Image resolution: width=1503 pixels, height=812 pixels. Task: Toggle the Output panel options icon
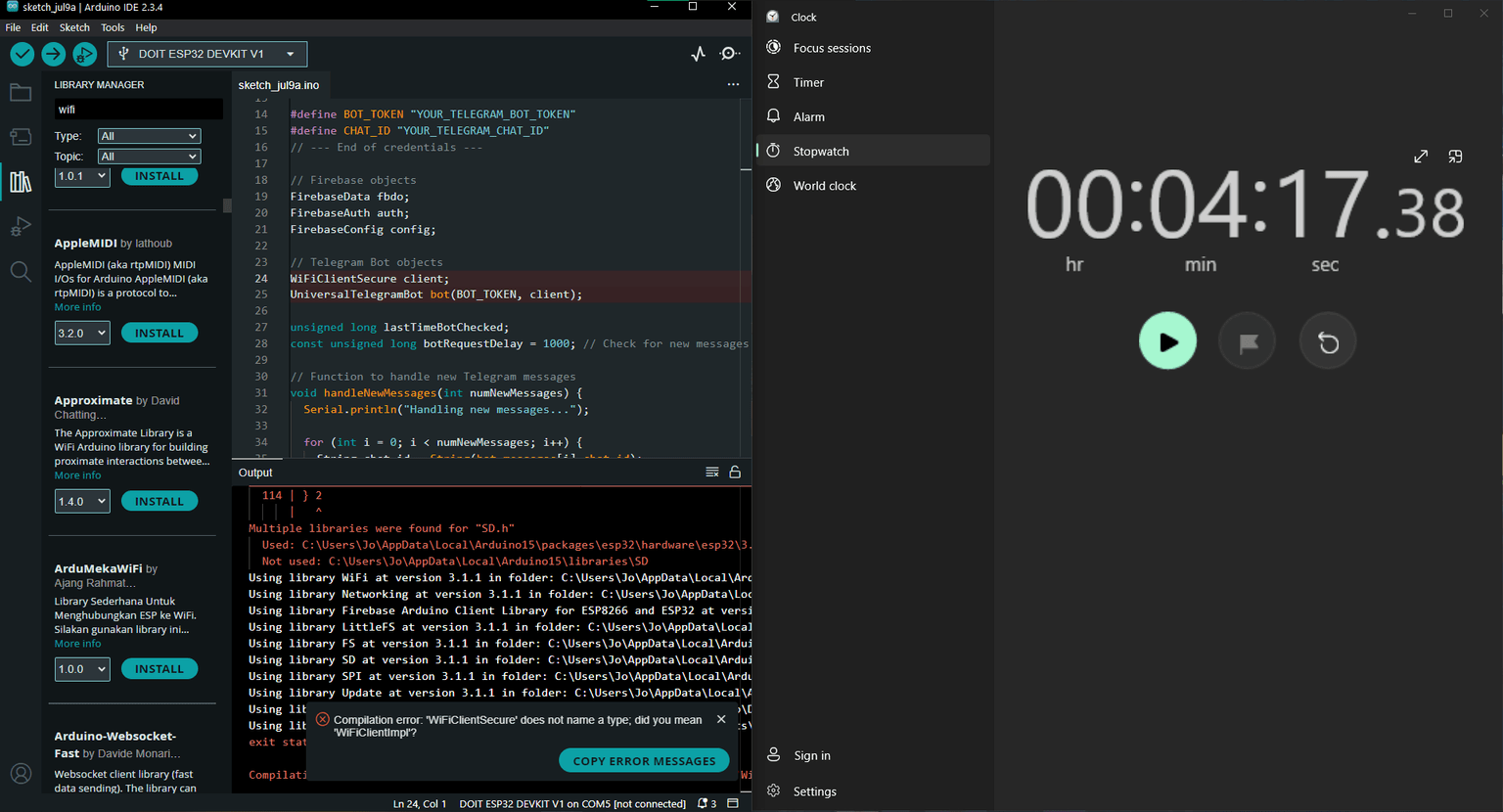(x=712, y=472)
